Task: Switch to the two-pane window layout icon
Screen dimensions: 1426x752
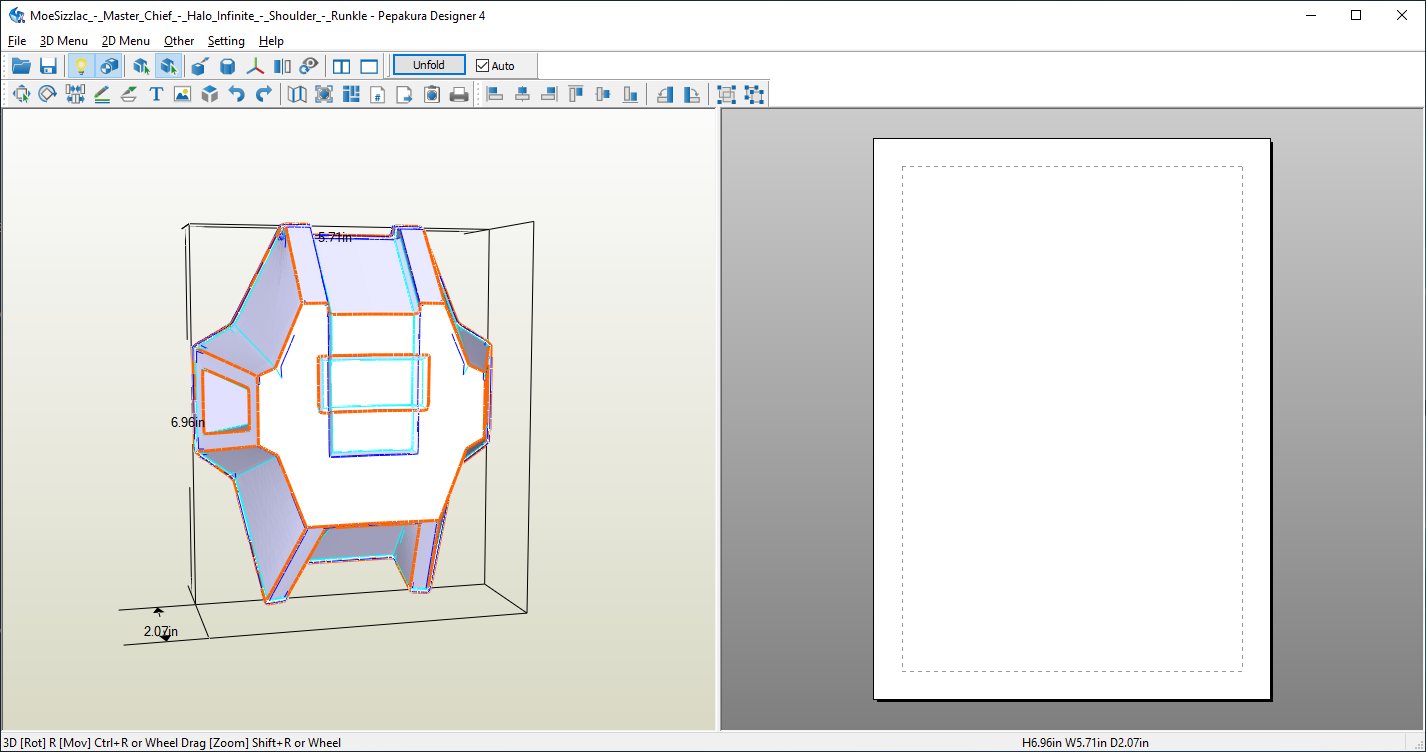Action: pos(342,66)
